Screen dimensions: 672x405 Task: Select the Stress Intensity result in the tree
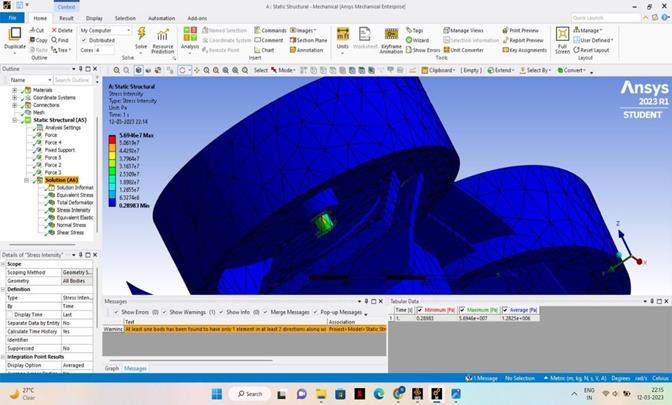pos(73,210)
